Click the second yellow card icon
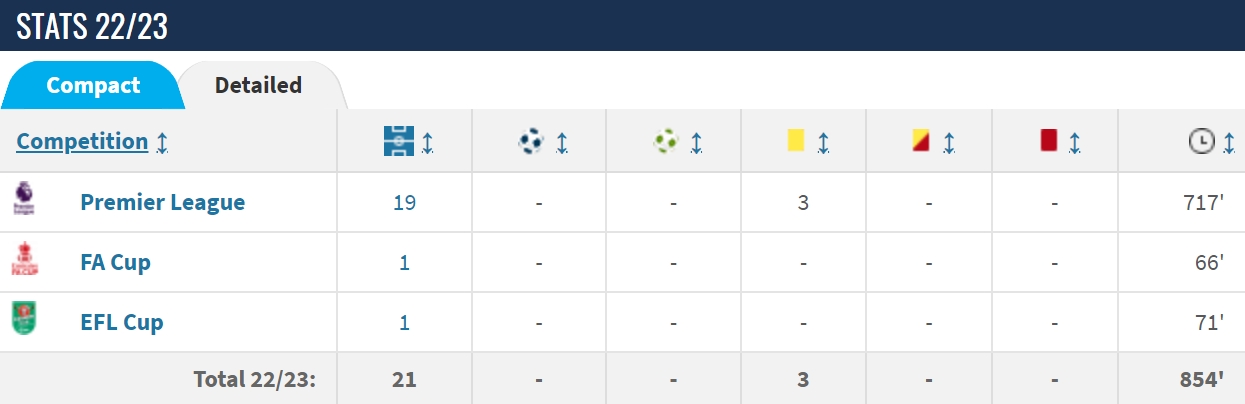 tap(921, 140)
